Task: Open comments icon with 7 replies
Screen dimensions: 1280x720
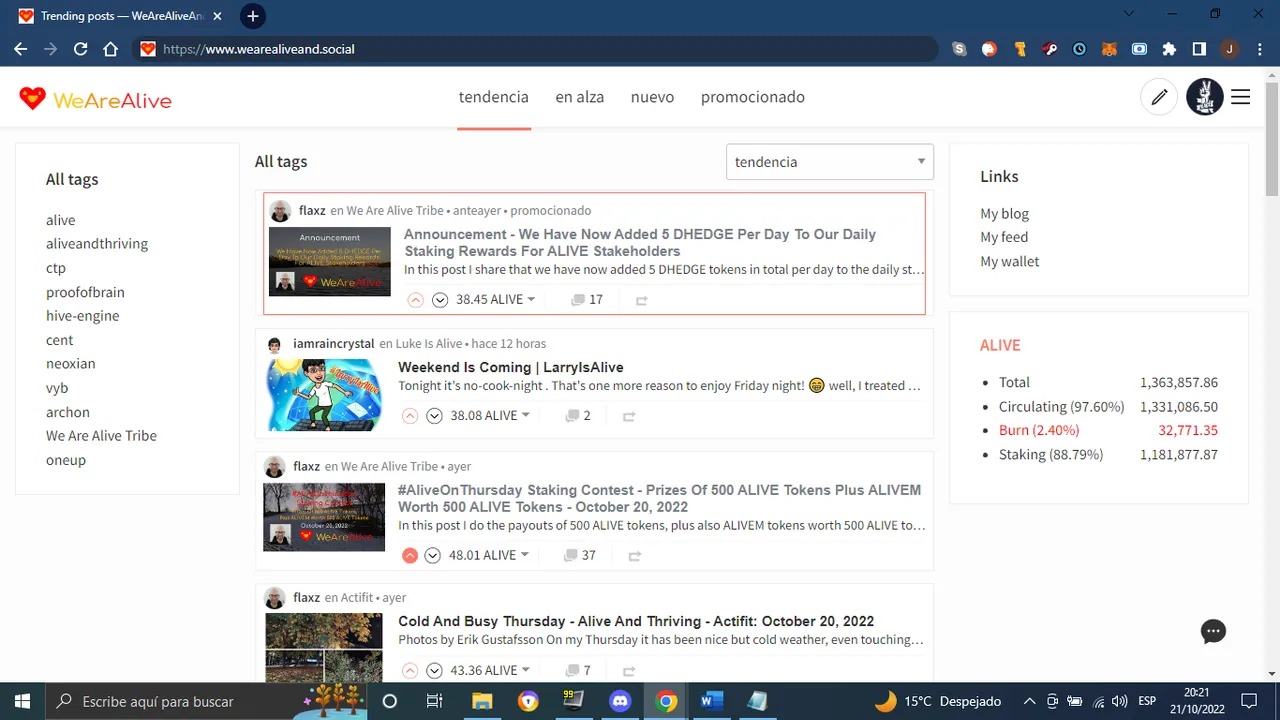Action: coord(572,671)
